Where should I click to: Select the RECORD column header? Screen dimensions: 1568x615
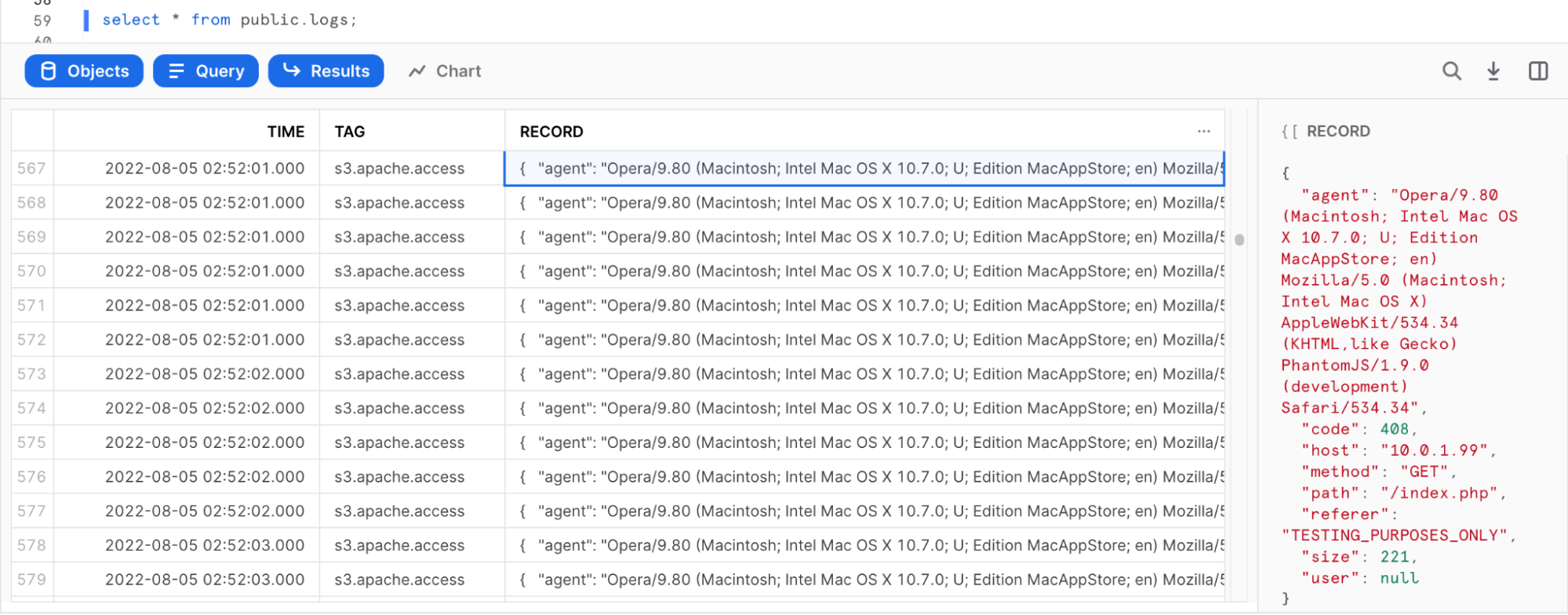pos(551,132)
